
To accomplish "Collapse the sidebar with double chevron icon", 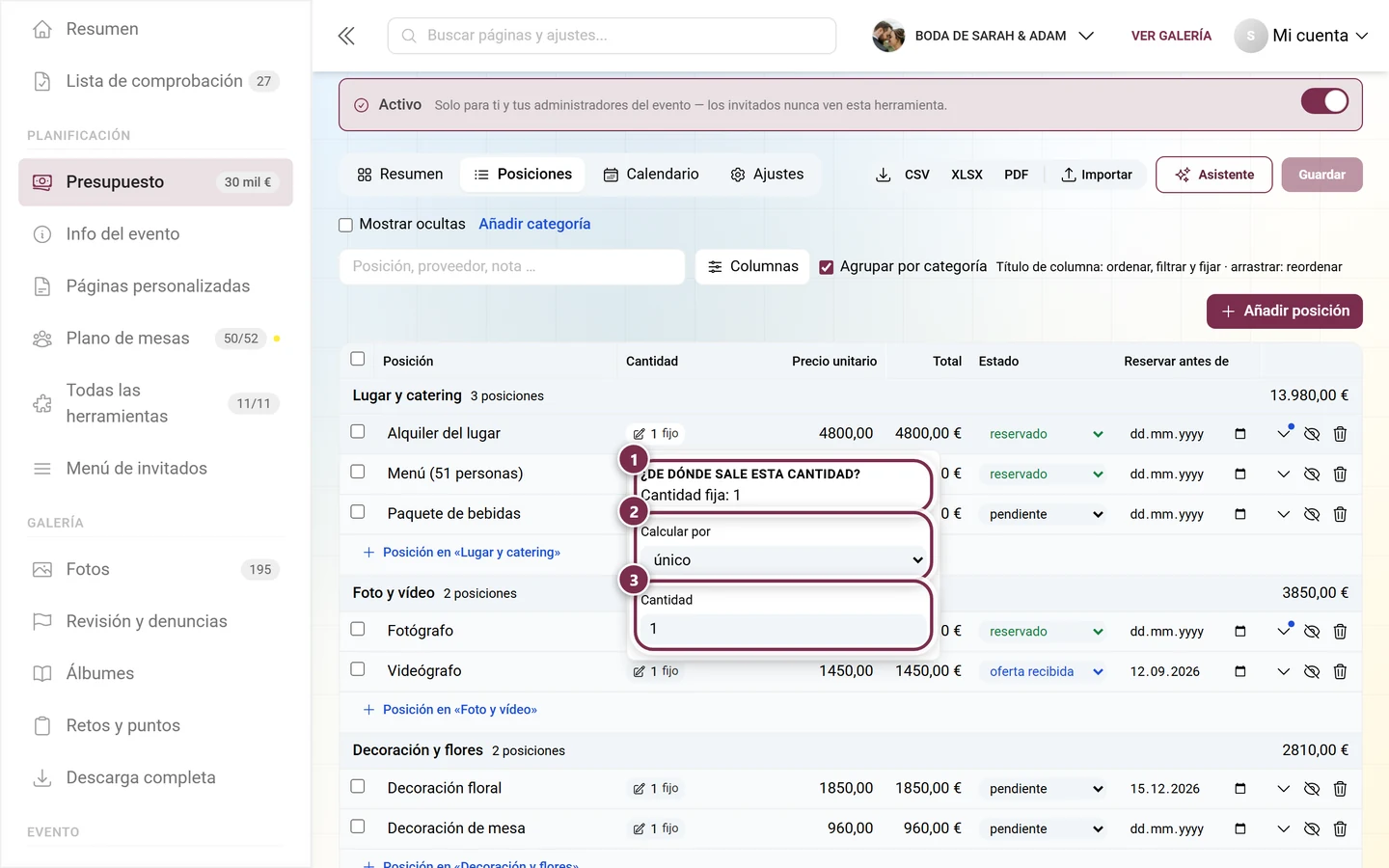I will [346, 36].
